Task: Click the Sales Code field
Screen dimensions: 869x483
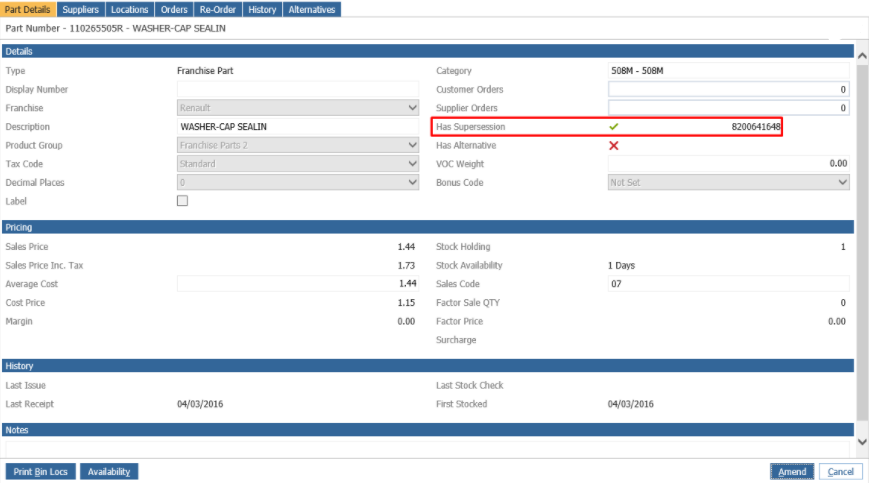Action: click(729, 284)
